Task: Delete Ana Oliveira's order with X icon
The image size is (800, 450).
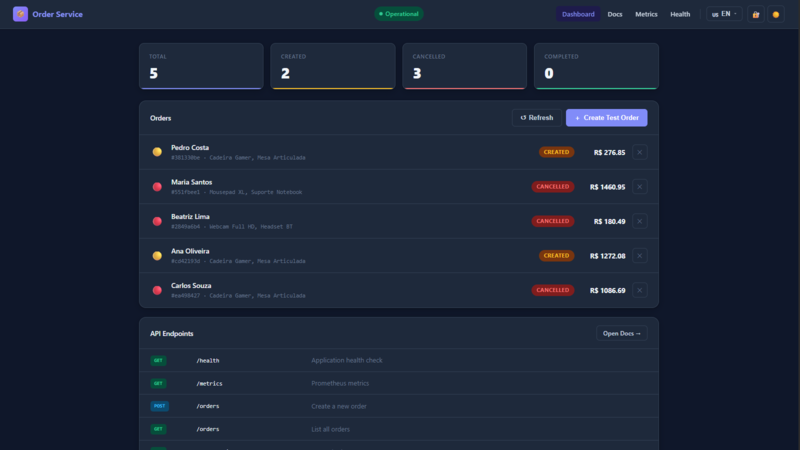Action: [x=639, y=256]
